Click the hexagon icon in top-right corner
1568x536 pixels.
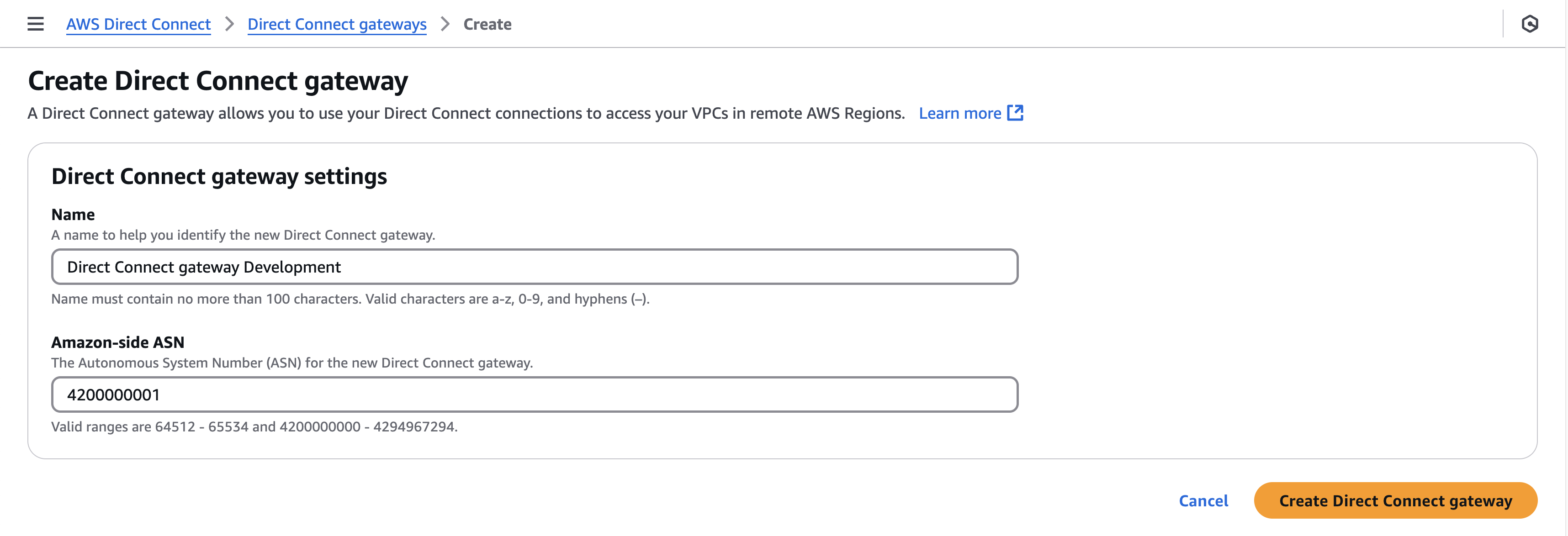coord(1529,24)
